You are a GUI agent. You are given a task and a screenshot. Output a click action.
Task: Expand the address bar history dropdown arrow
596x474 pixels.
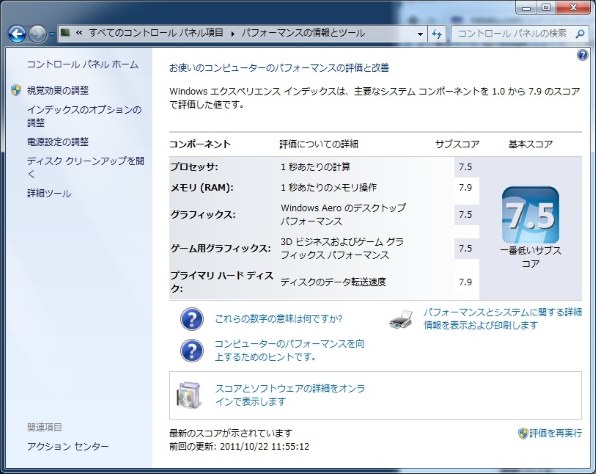(420, 34)
